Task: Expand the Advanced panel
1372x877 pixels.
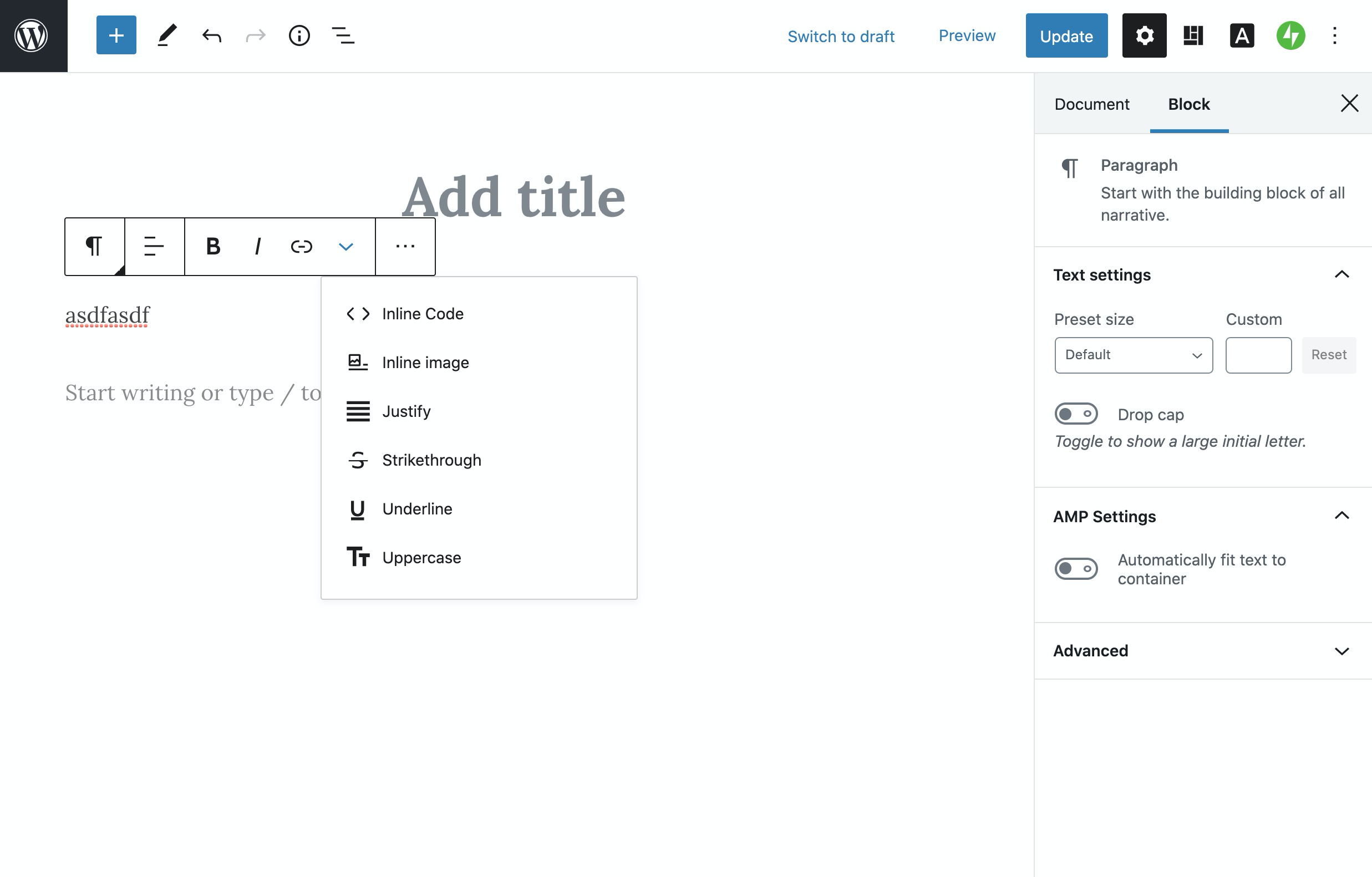Action: click(x=1202, y=650)
